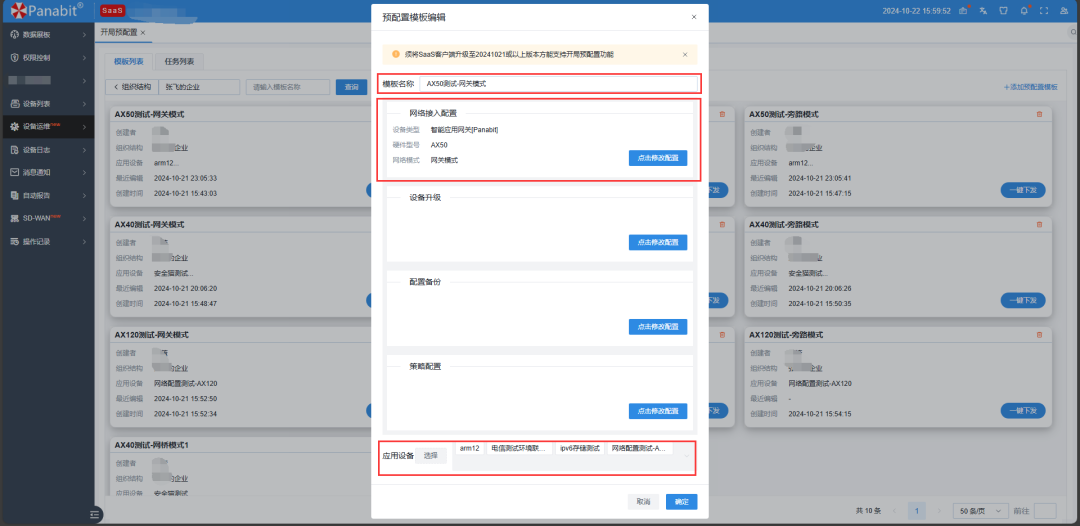1080x526 pixels.
Task: Go to next page with pagination arrow
Action: click(939, 511)
